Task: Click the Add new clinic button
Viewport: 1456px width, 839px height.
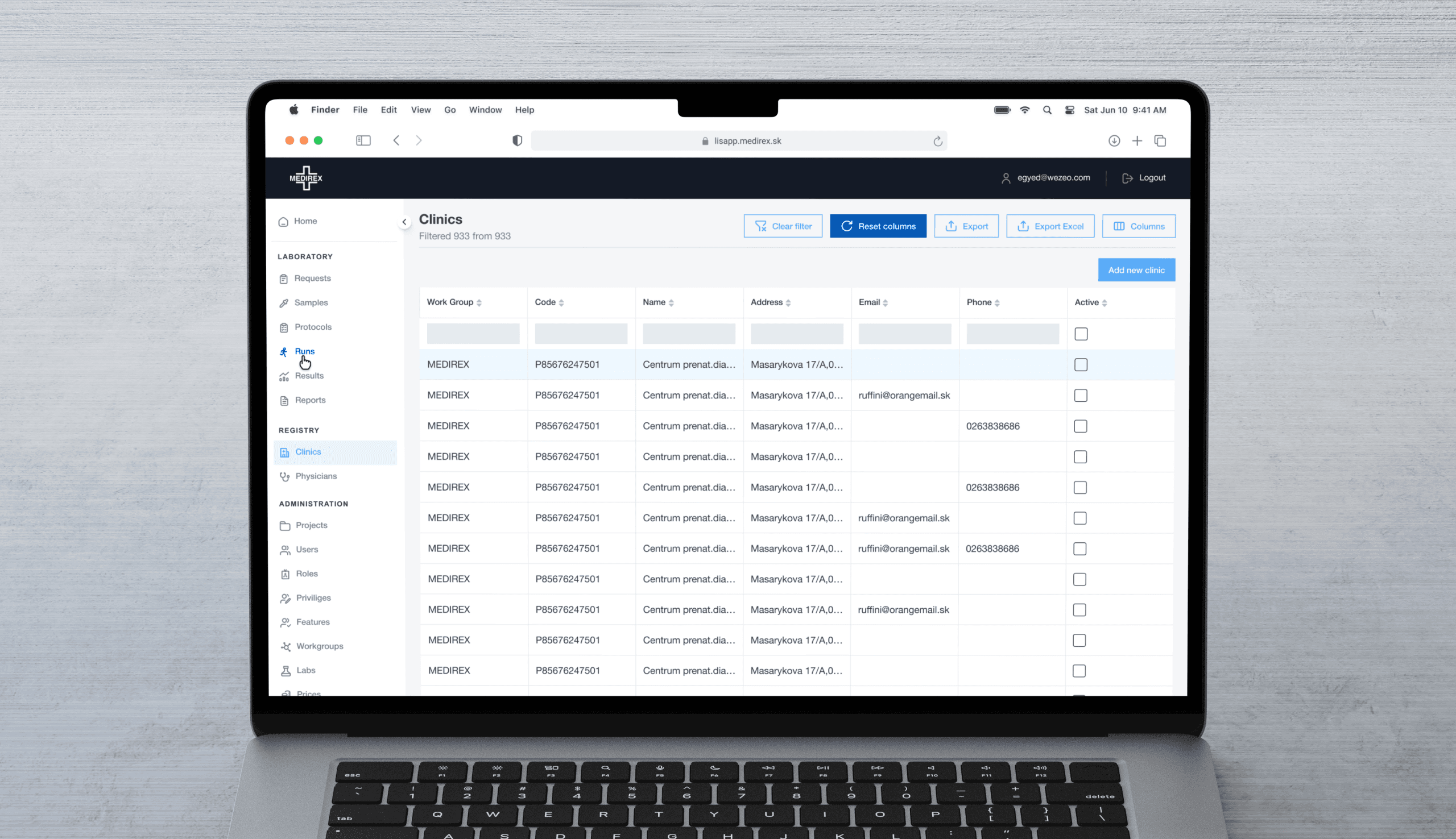Action: [1136, 270]
